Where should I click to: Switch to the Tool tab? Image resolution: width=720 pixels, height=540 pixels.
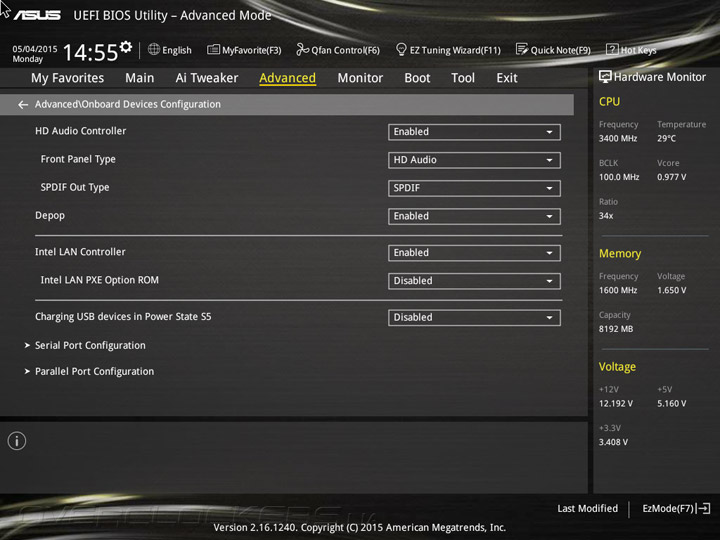click(x=463, y=78)
